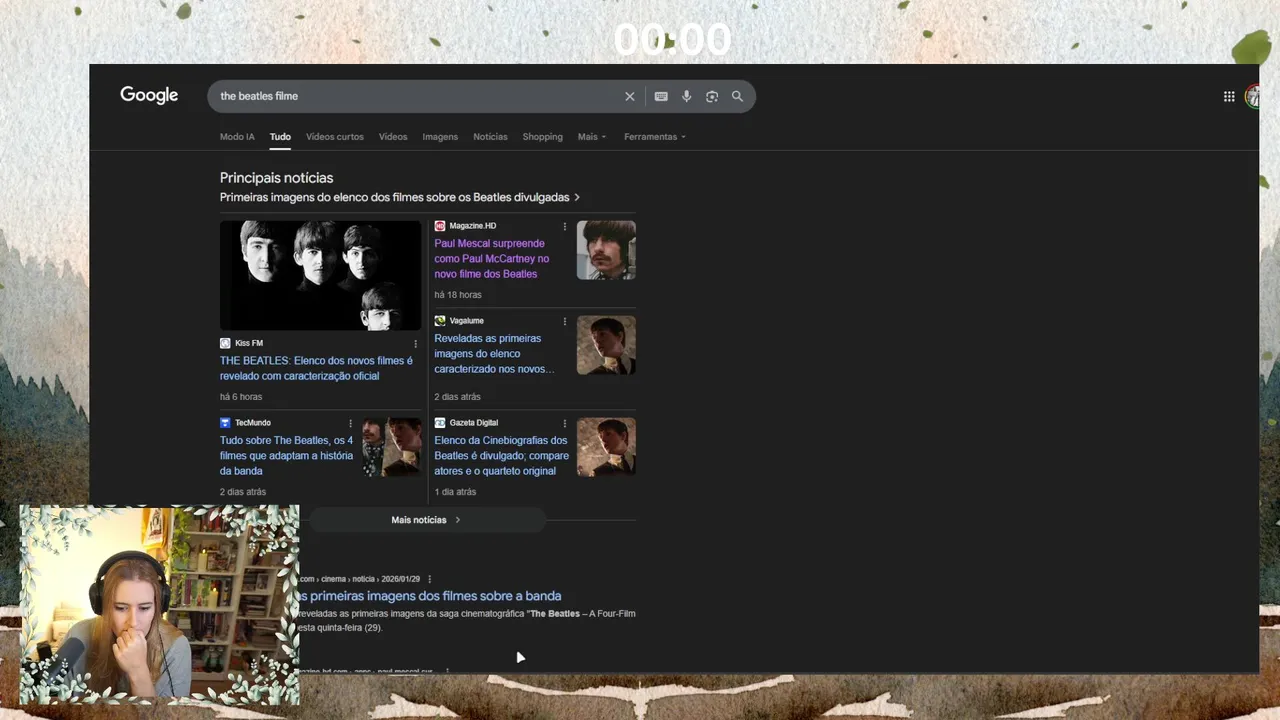This screenshot has width=1280, height=720.
Task: Open Vídeos curtos tab
Action: pyautogui.click(x=335, y=137)
